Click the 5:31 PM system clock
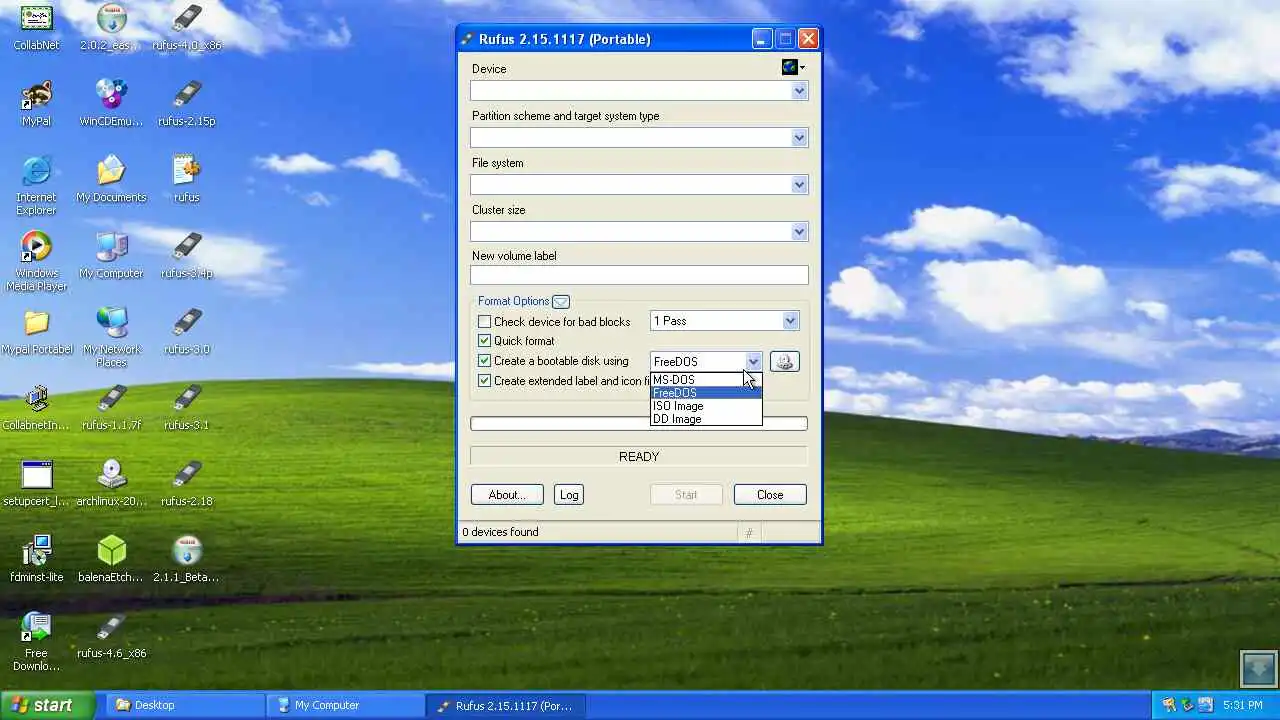This screenshot has height=720, width=1280. point(1242,705)
